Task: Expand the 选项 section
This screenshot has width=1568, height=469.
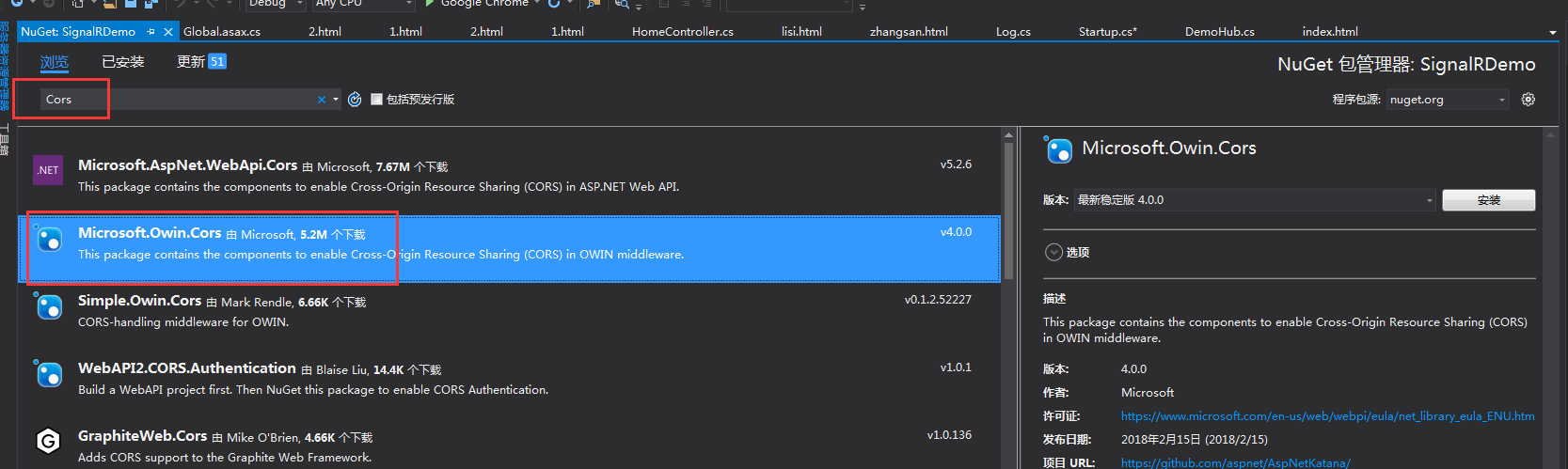Action: tap(1053, 252)
